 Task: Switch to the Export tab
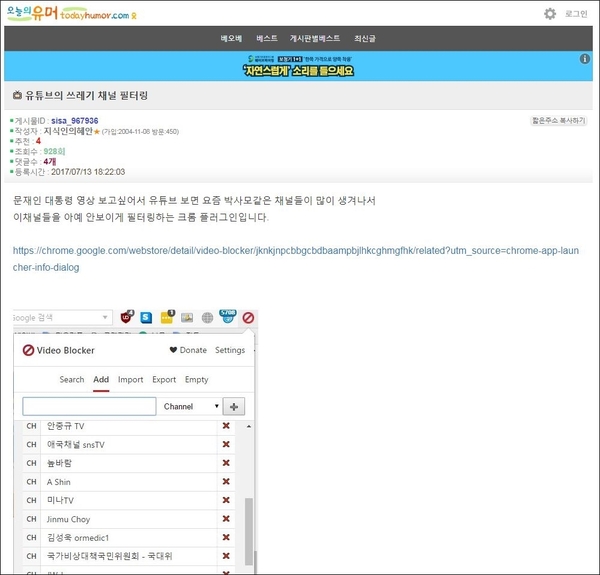tap(164, 380)
